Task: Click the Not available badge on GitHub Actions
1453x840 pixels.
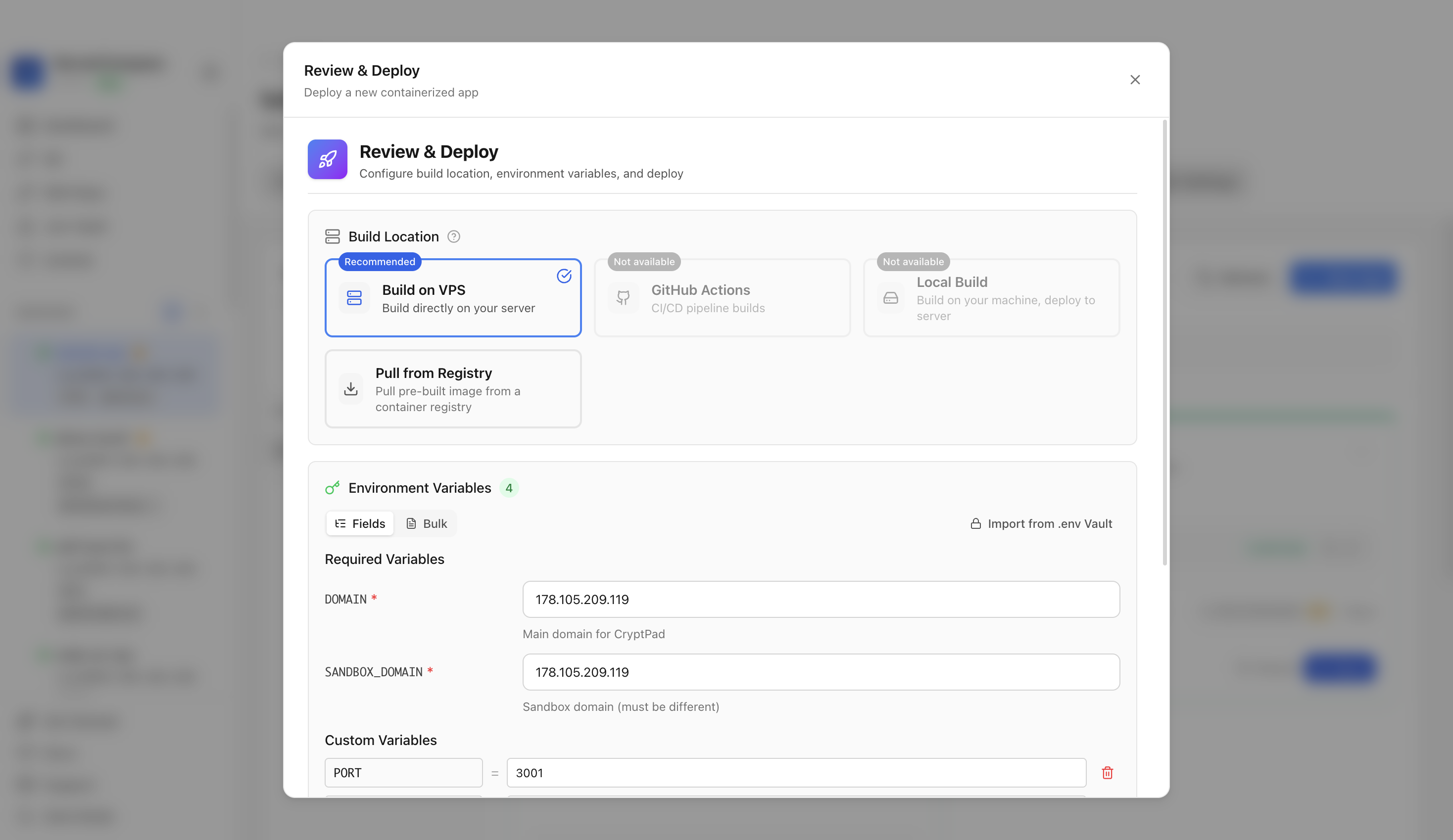Action: pyautogui.click(x=644, y=262)
